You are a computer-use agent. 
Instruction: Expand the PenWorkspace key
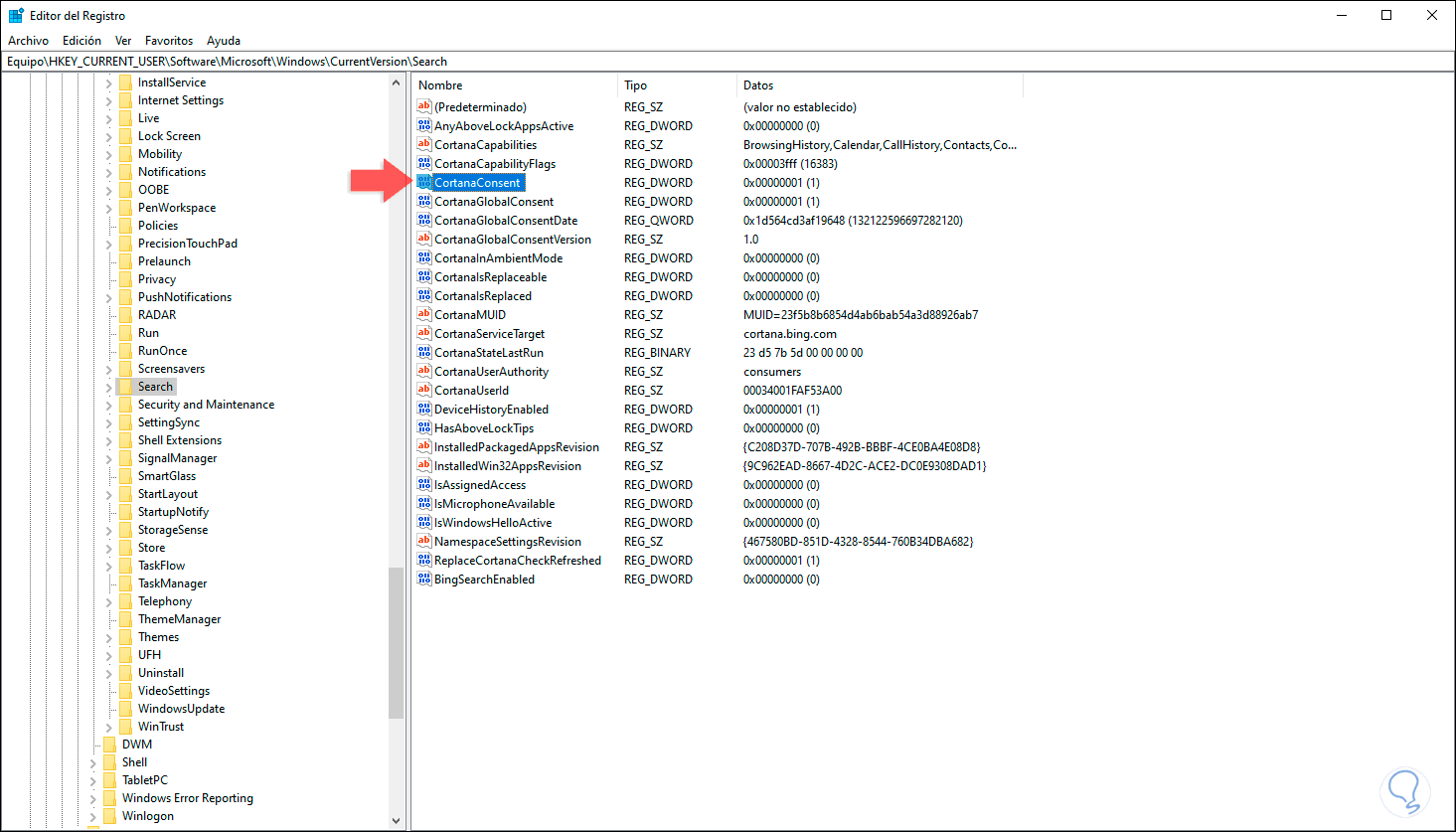[x=109, y=208]
